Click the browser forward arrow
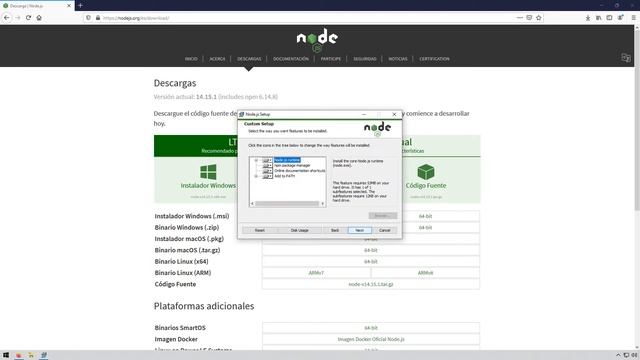This screenshot has height=360, width=640. point(18,18)
